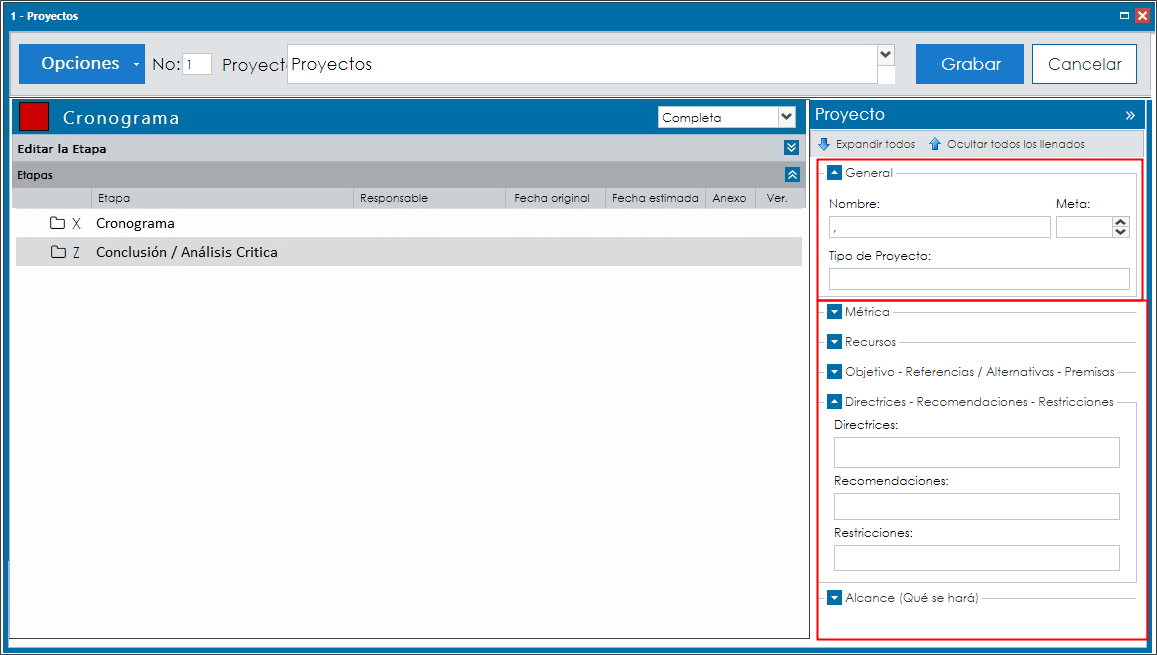Click the folder icon of Conclusión row

coord(58,252)
